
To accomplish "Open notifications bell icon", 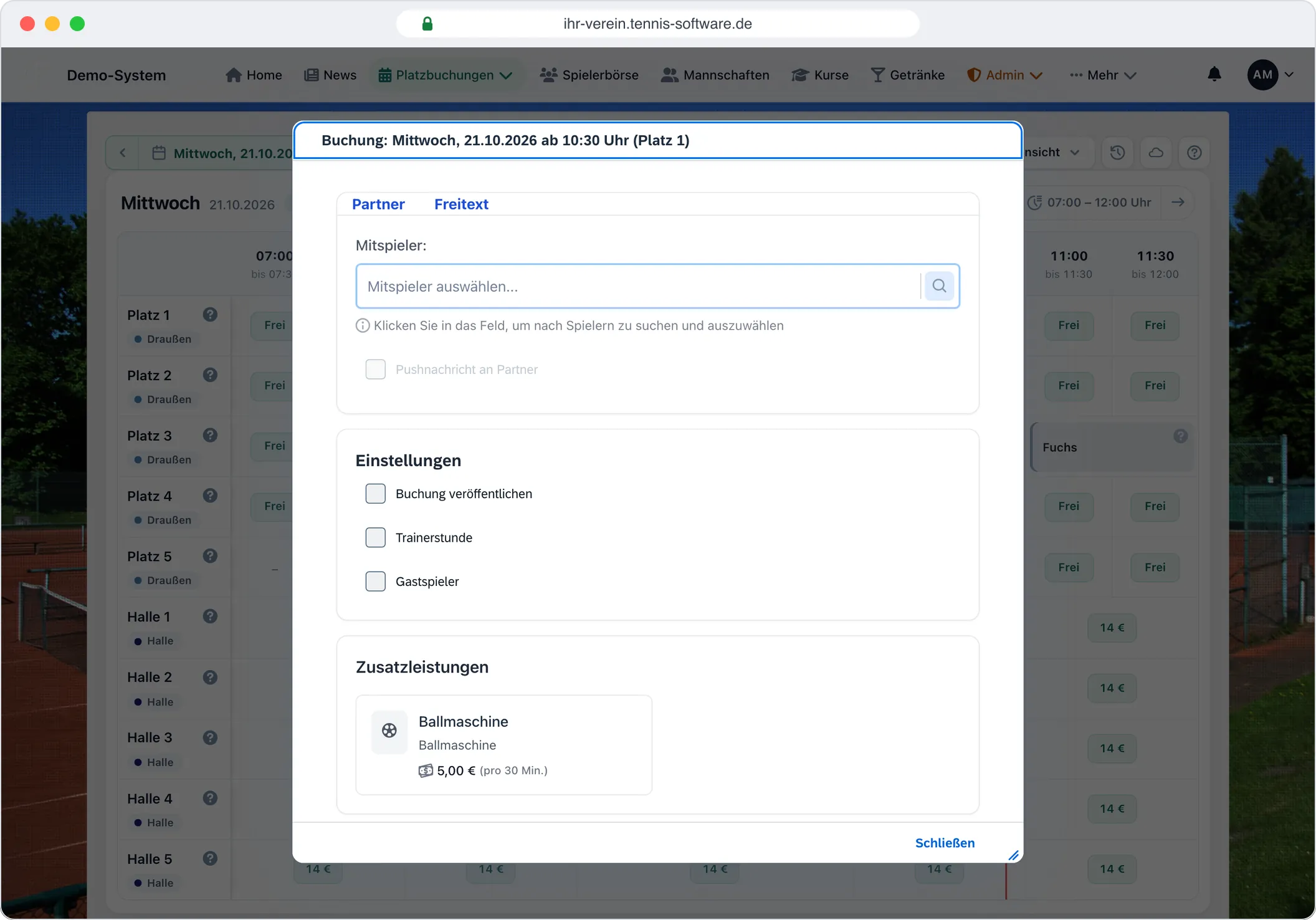I will click(1214, 75).
